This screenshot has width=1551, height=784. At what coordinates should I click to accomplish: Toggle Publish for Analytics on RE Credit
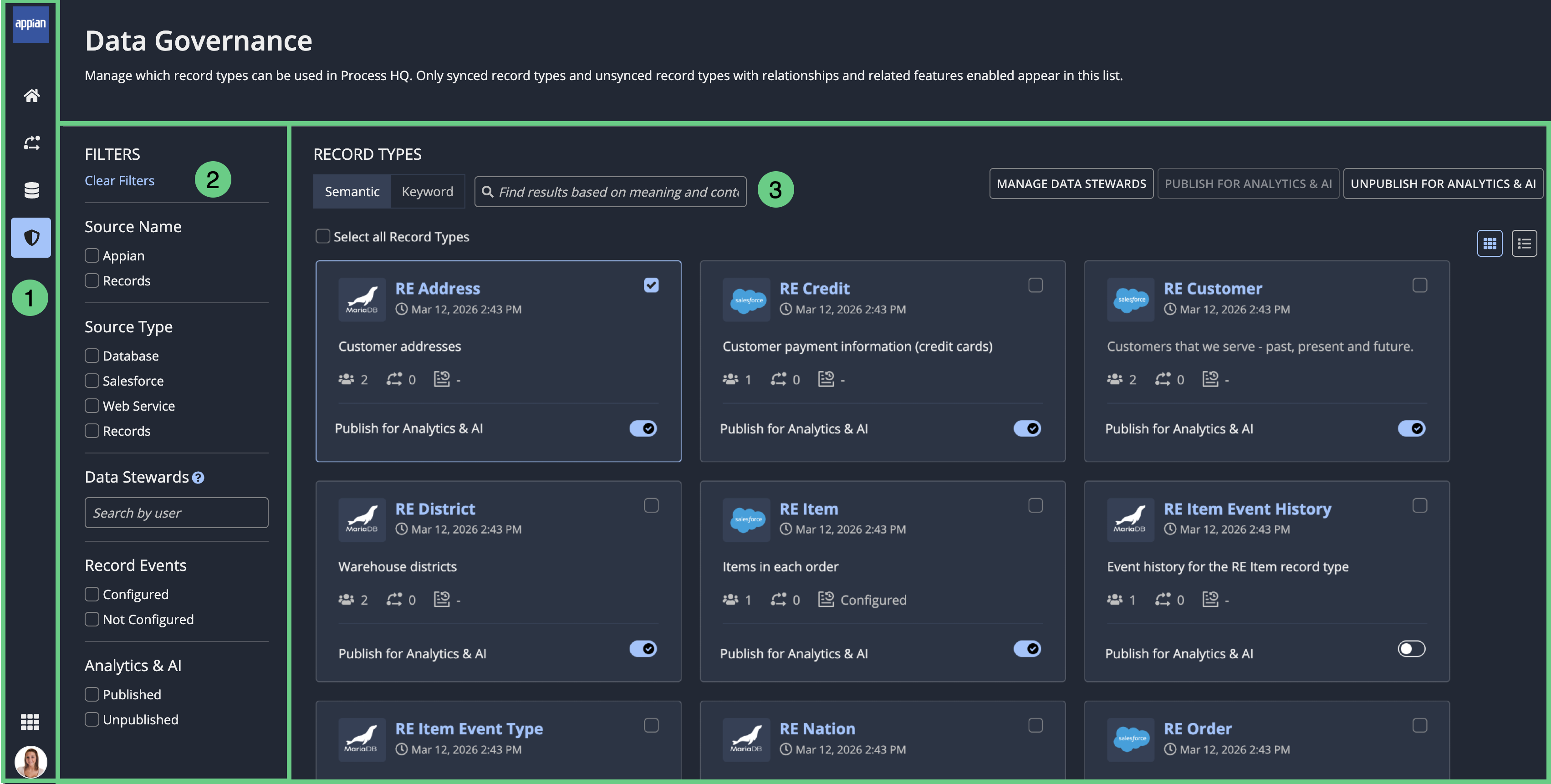pyautogui.click(x=1027, y=428)
